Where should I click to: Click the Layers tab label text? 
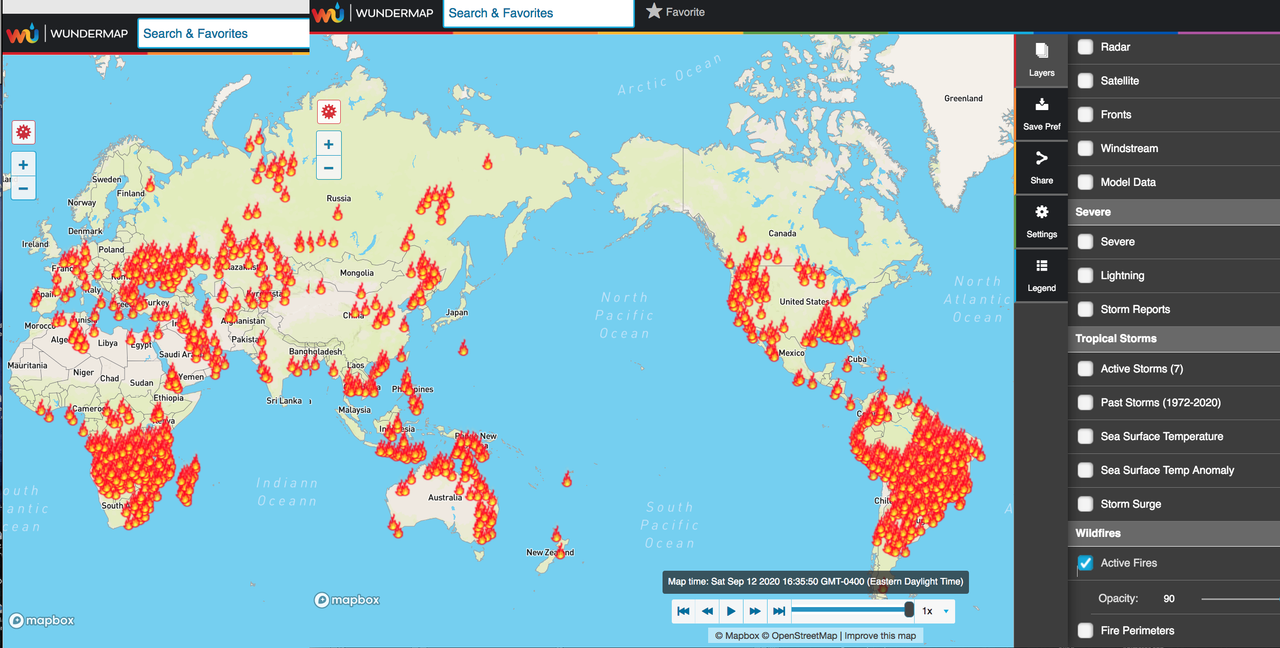pyautogui.click(x=1041, y=73)
